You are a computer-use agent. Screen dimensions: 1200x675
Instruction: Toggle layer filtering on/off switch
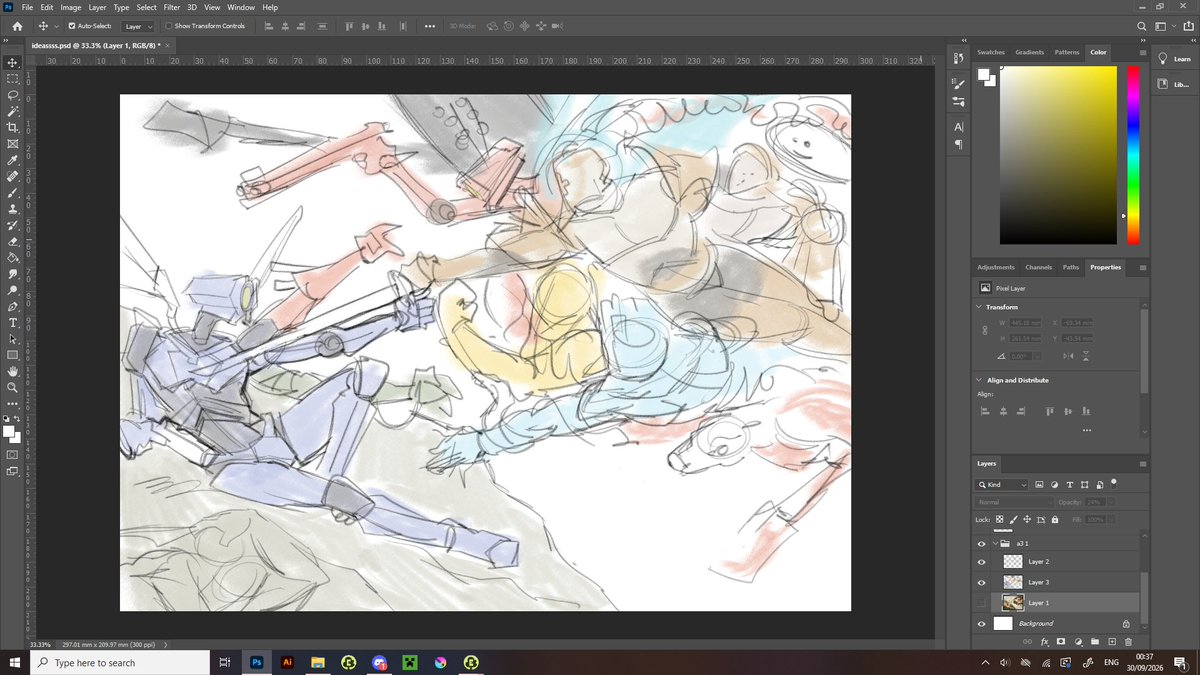pos(1114,482)
